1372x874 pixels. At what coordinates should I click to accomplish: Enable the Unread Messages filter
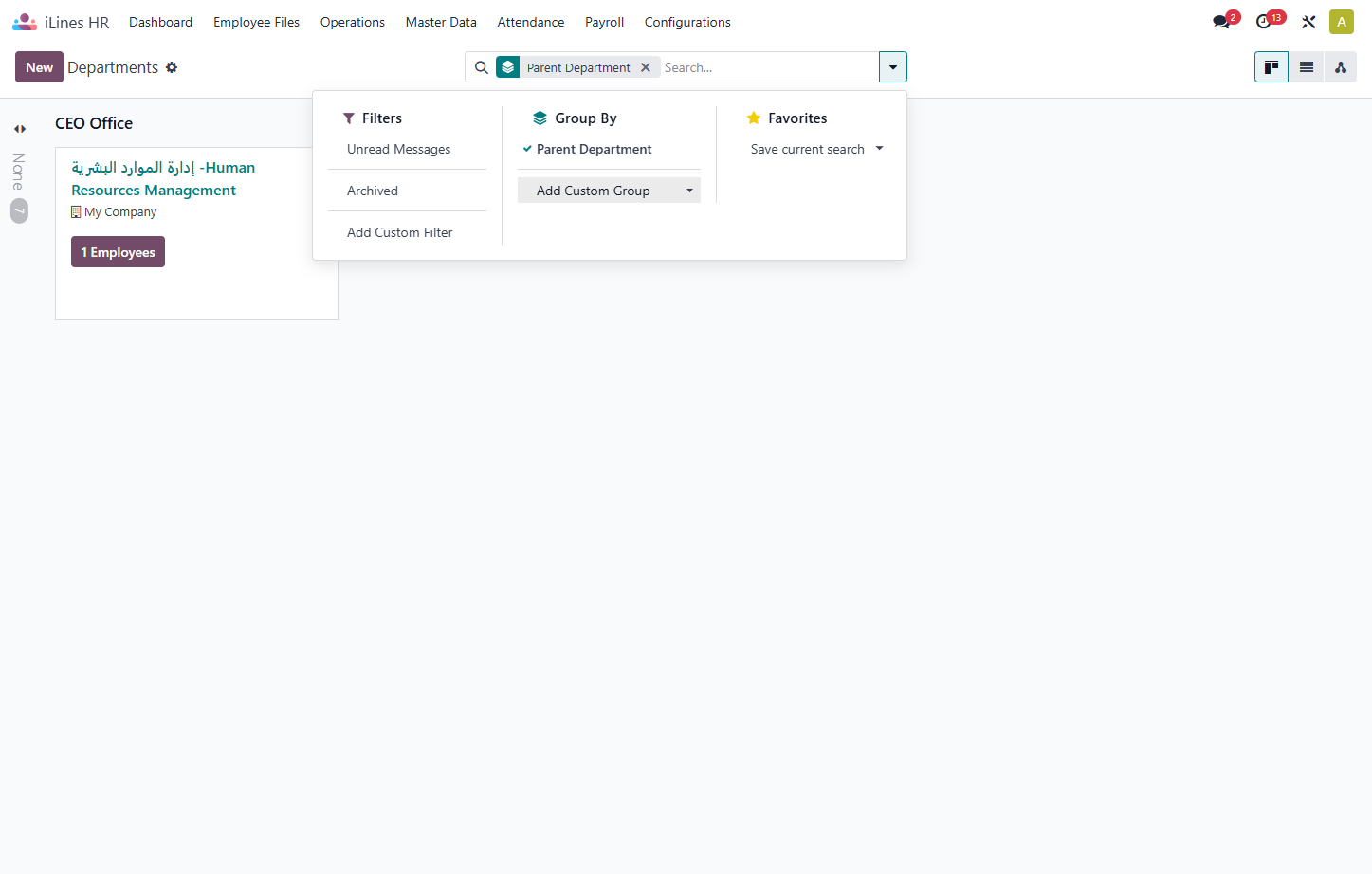click(x=407, y=149)
